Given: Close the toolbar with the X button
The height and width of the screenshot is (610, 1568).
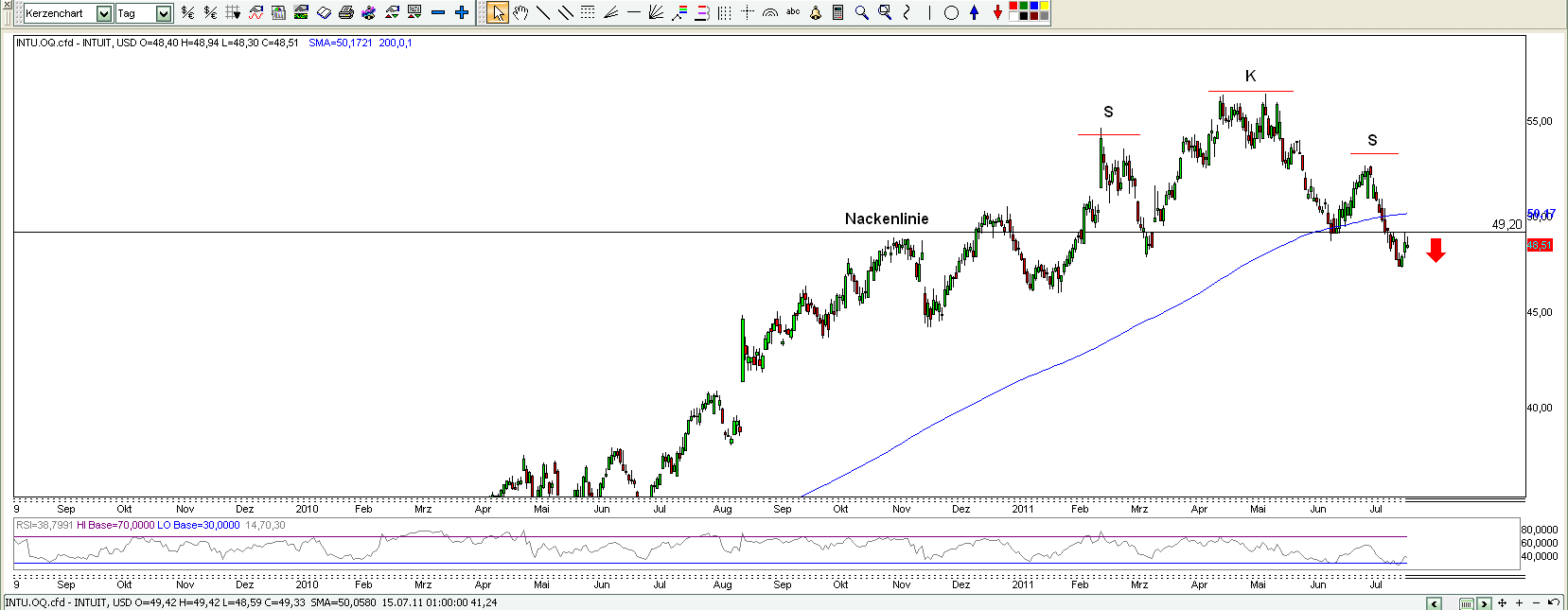Looking at the screenshot, I should tap(7, 5).
